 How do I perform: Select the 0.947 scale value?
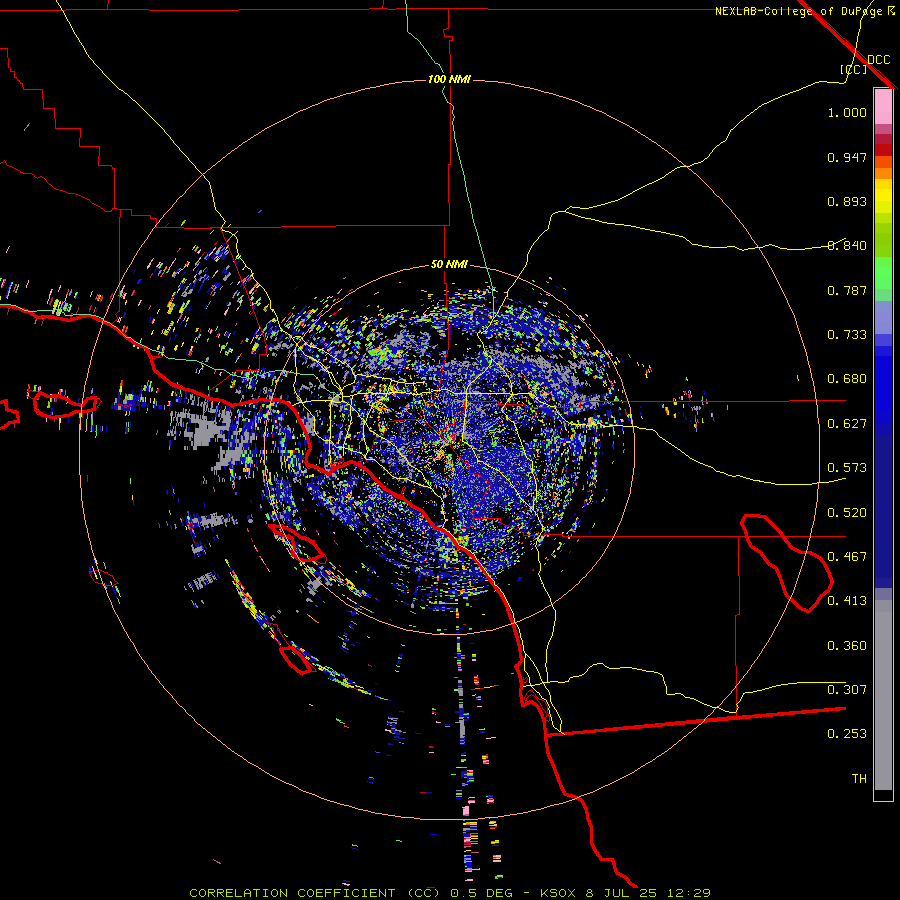coord(847,157)
